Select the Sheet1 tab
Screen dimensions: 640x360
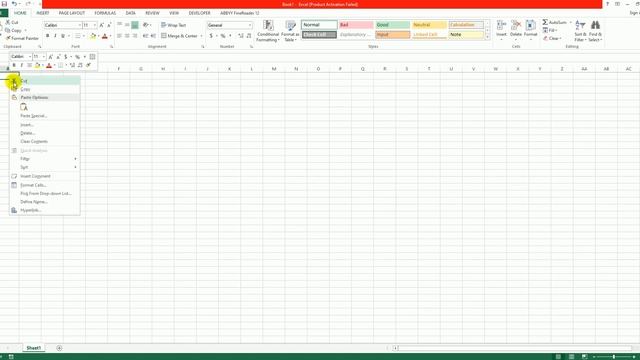[x=33, y=348]
